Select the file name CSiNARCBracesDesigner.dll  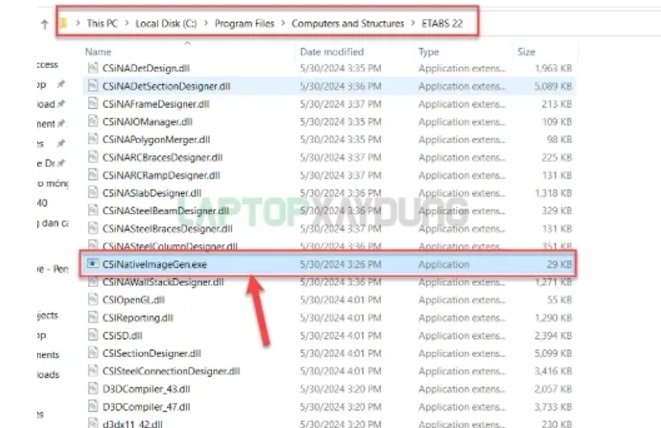162,157
